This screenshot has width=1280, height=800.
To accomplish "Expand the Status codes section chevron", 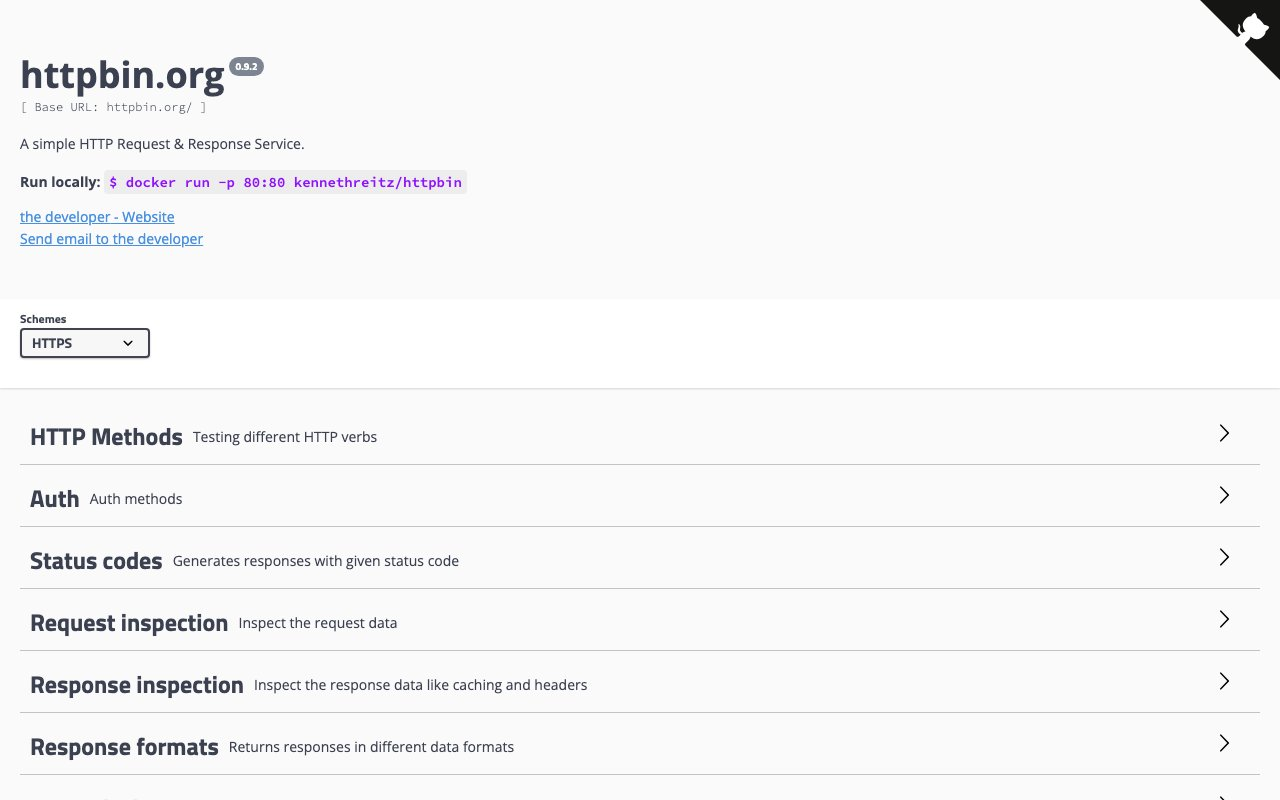I will pyautogui.click(x=1224, y=557).
